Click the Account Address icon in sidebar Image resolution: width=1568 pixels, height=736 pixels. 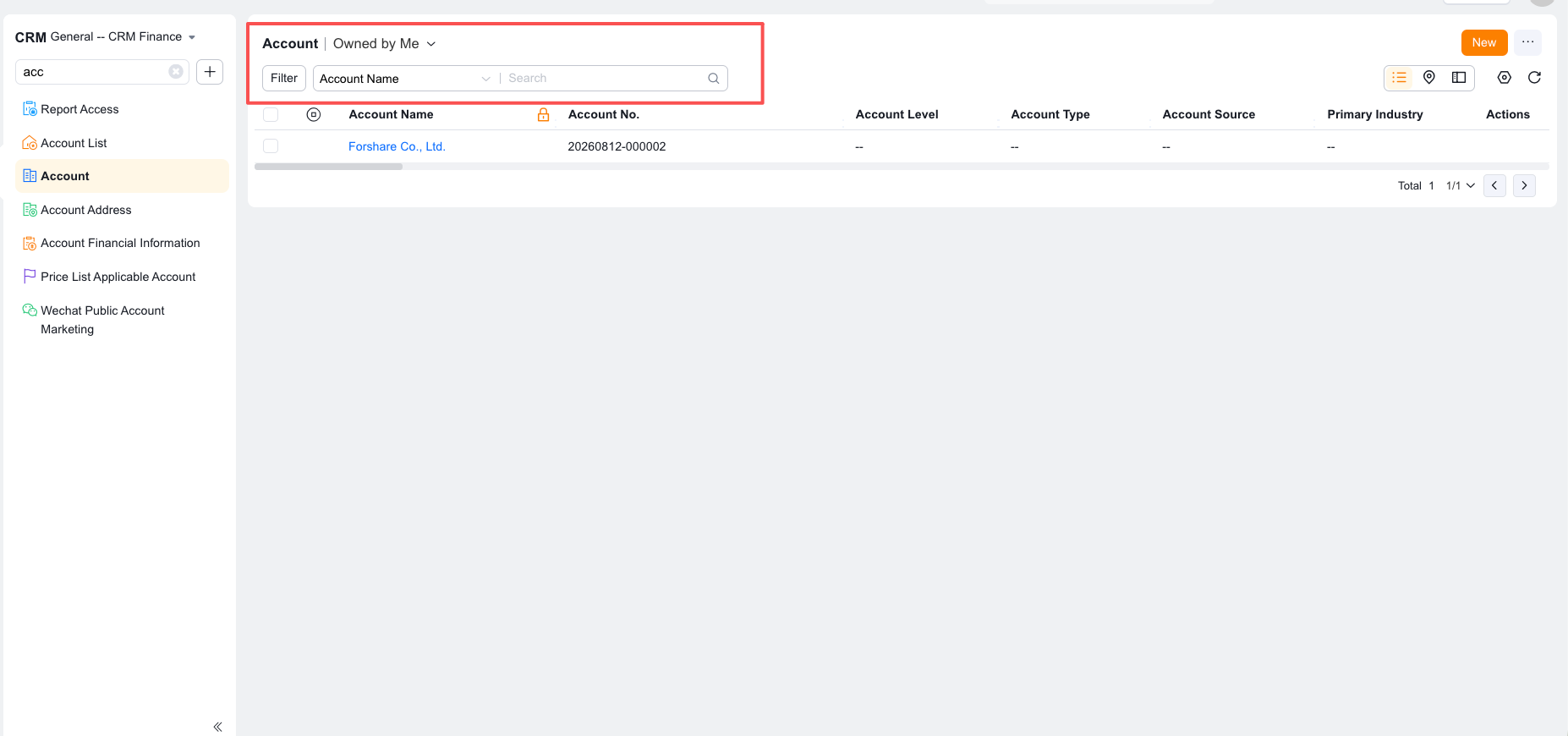point(30,210)
